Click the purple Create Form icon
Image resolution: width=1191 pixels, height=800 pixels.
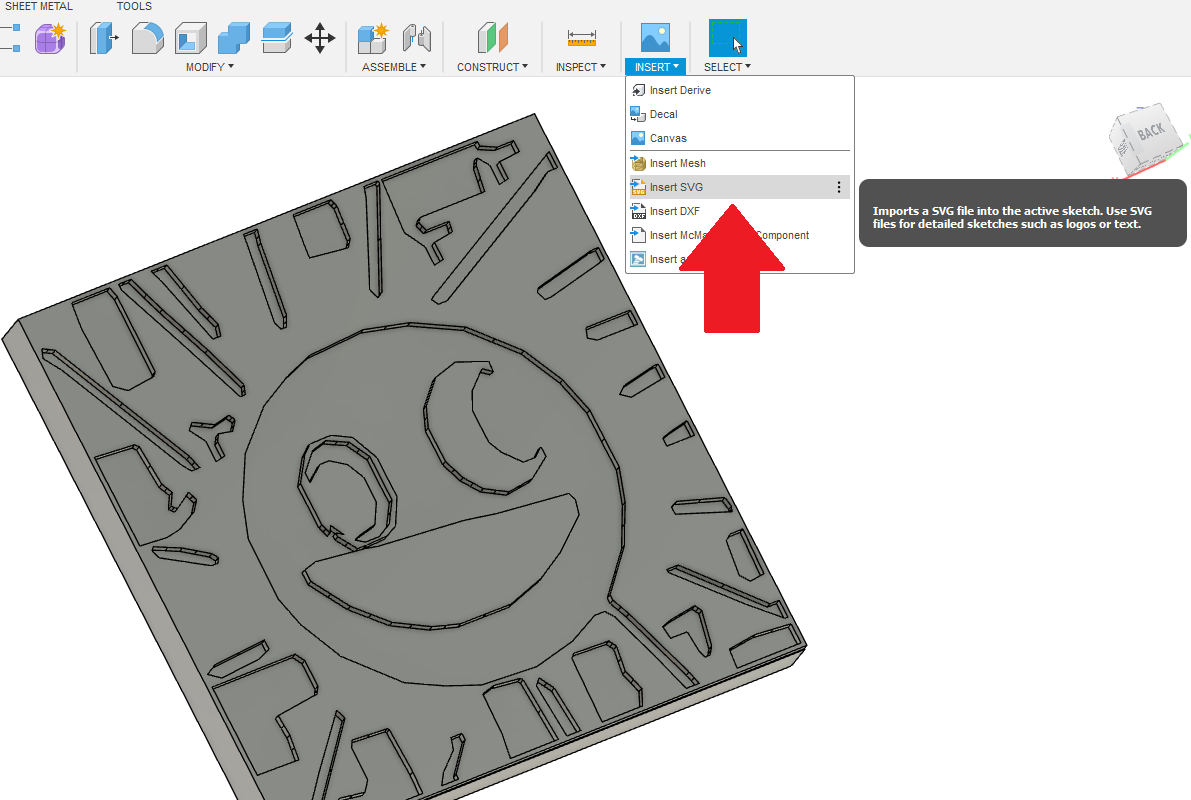(x=49, y=38)
